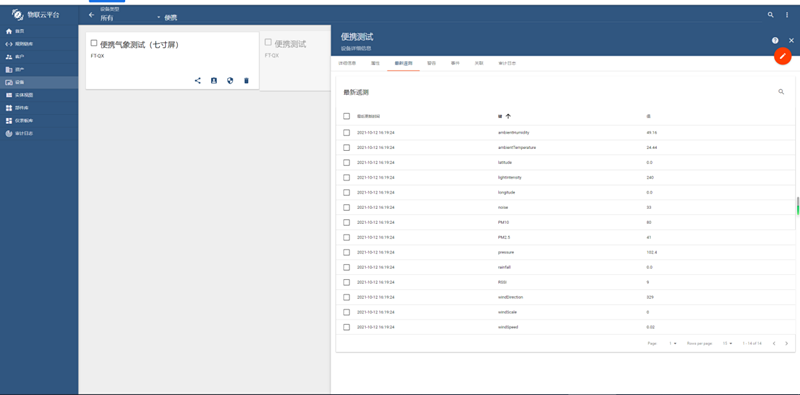Check the 便携测试 card checkbox
Image resolution: width=800 pixels, height=395 pixels.
point(268,42)
